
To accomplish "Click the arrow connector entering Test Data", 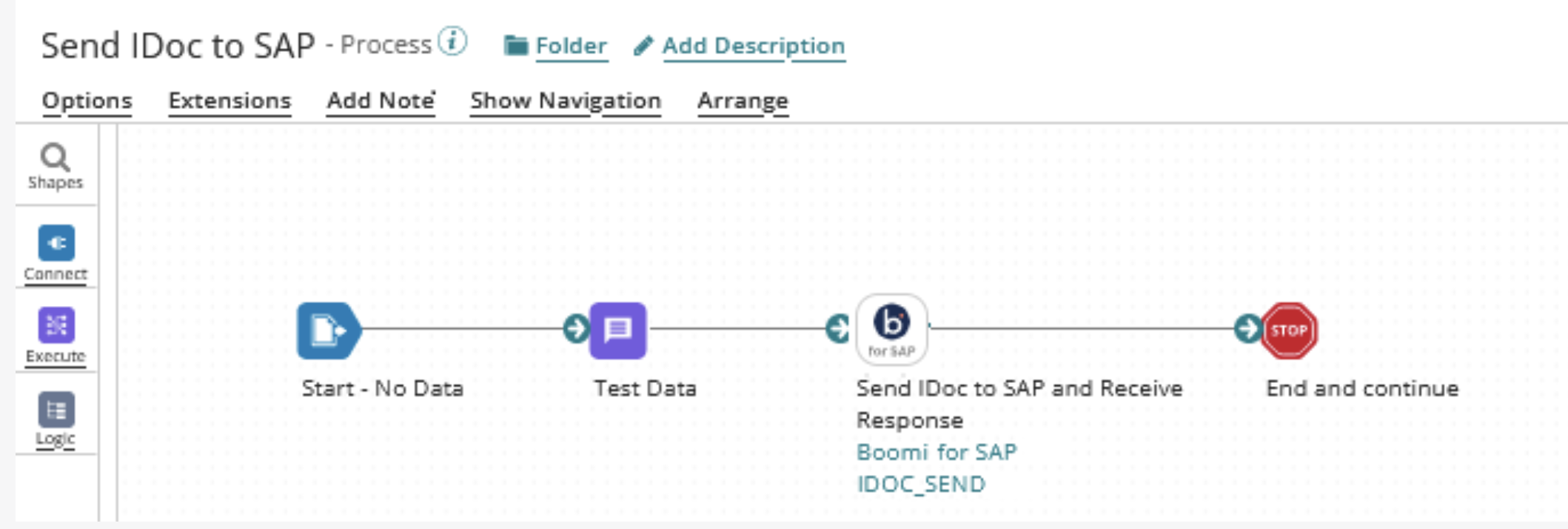I will click(576, 328).
